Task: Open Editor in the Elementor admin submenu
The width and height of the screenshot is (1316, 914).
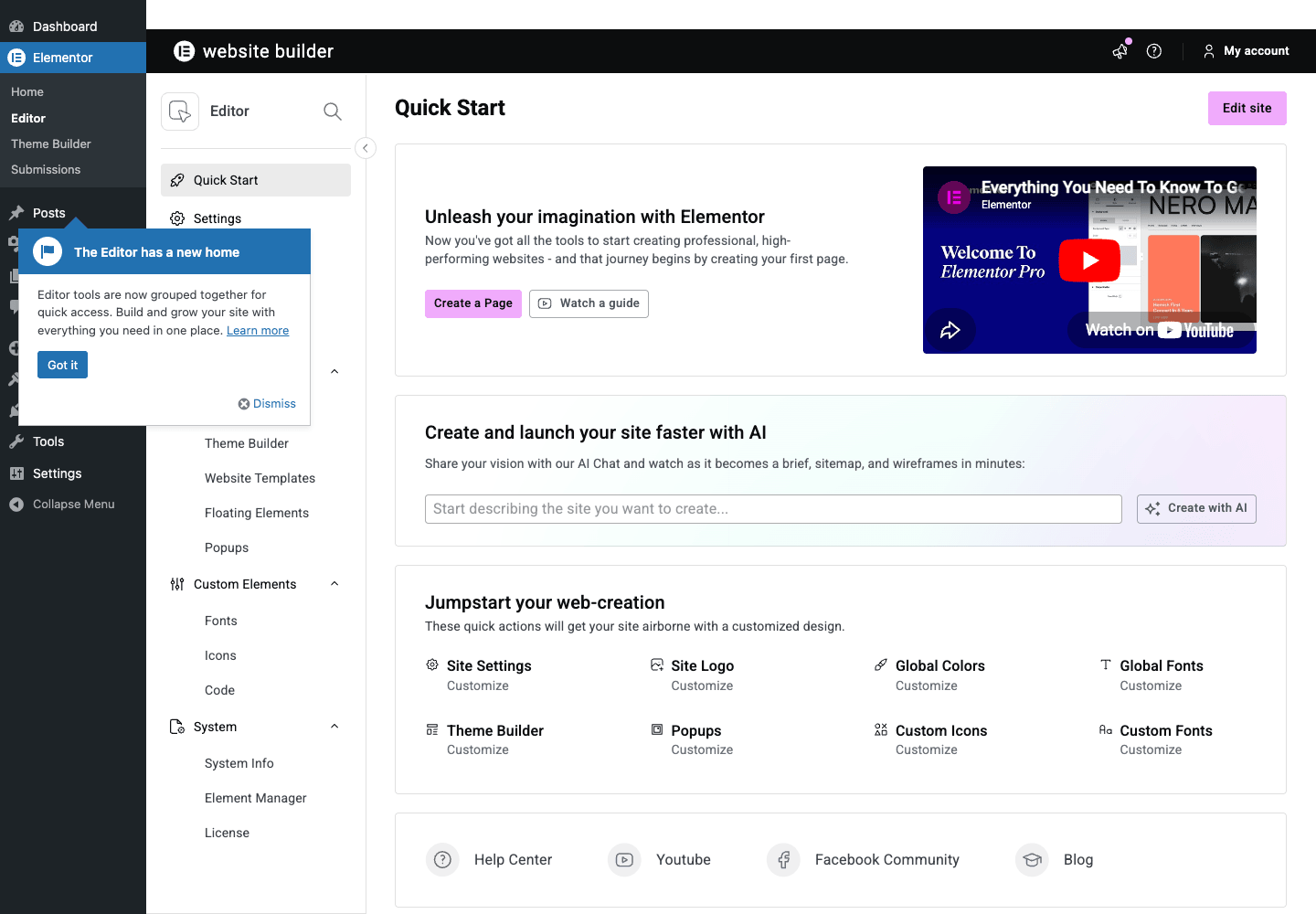Action: point(28,118)
